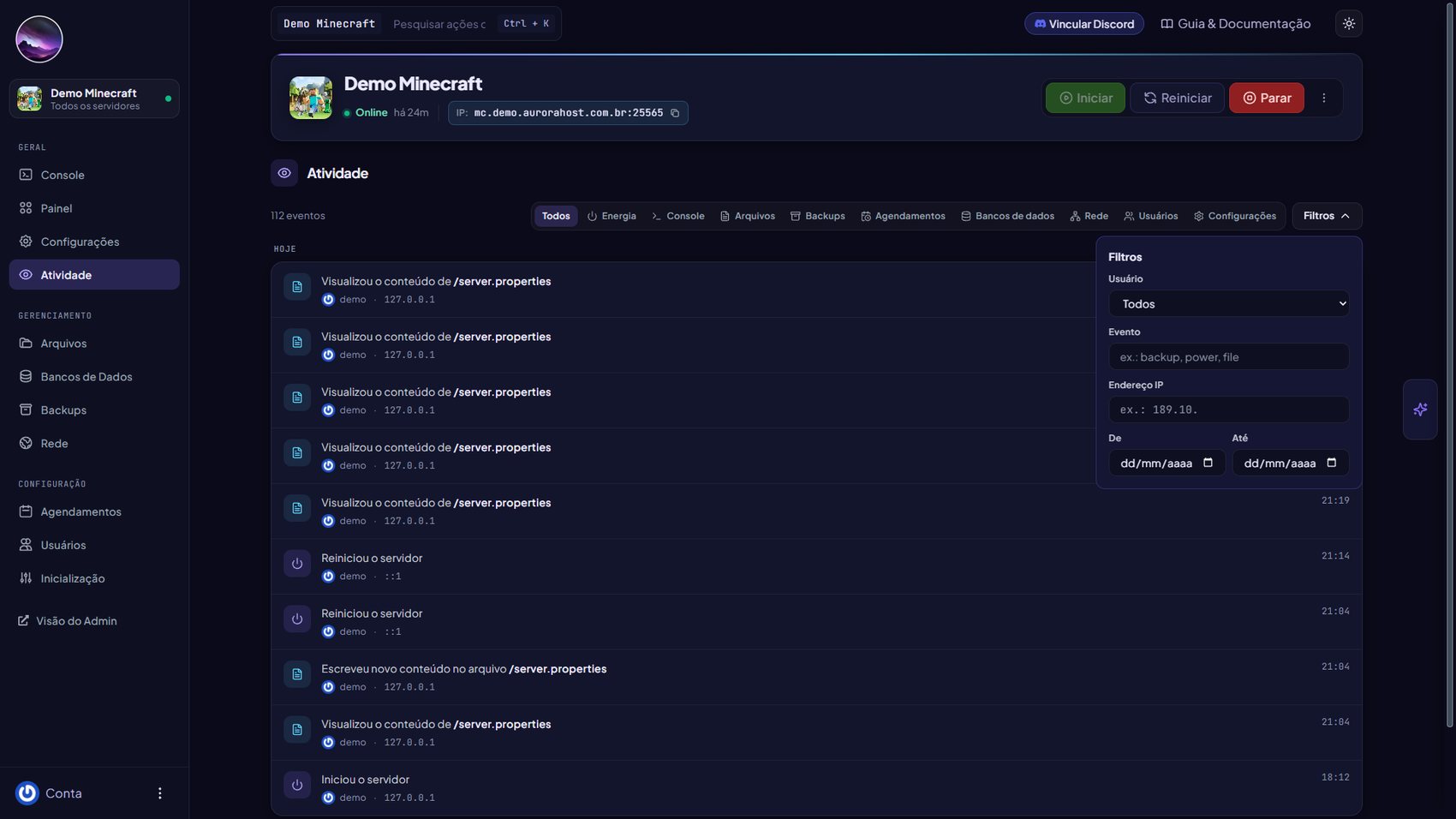Toggle the light theme sun icon
The height and width of the screenshot is (819, 1456).
pos(1349,24)
